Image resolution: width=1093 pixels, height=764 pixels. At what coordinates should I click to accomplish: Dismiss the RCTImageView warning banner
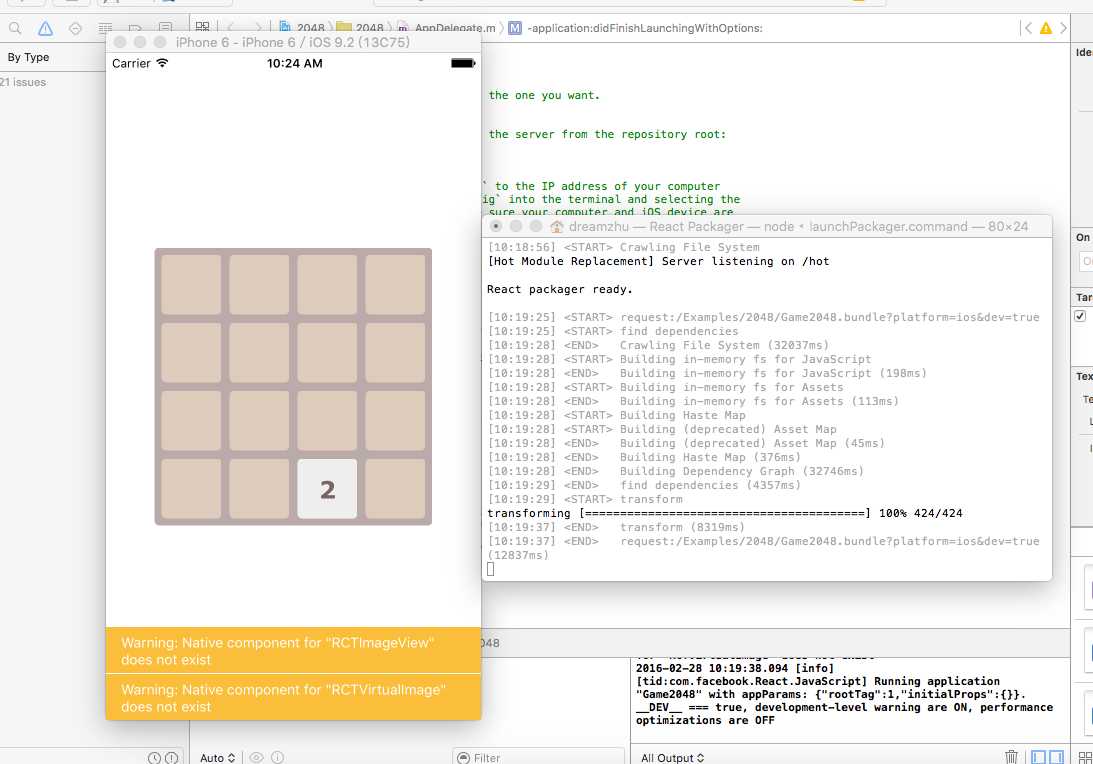tap(293, 651)
